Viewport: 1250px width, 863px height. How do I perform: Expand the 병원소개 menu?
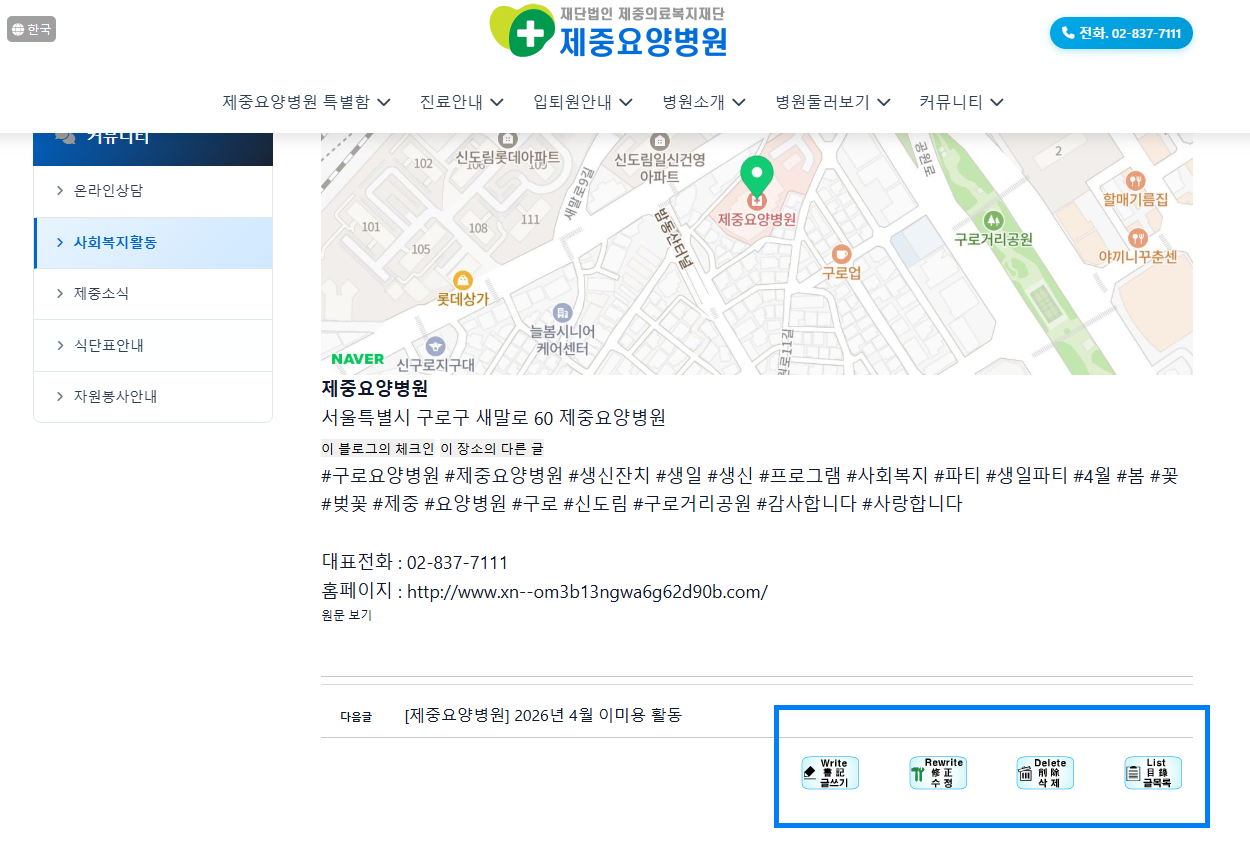704,102
